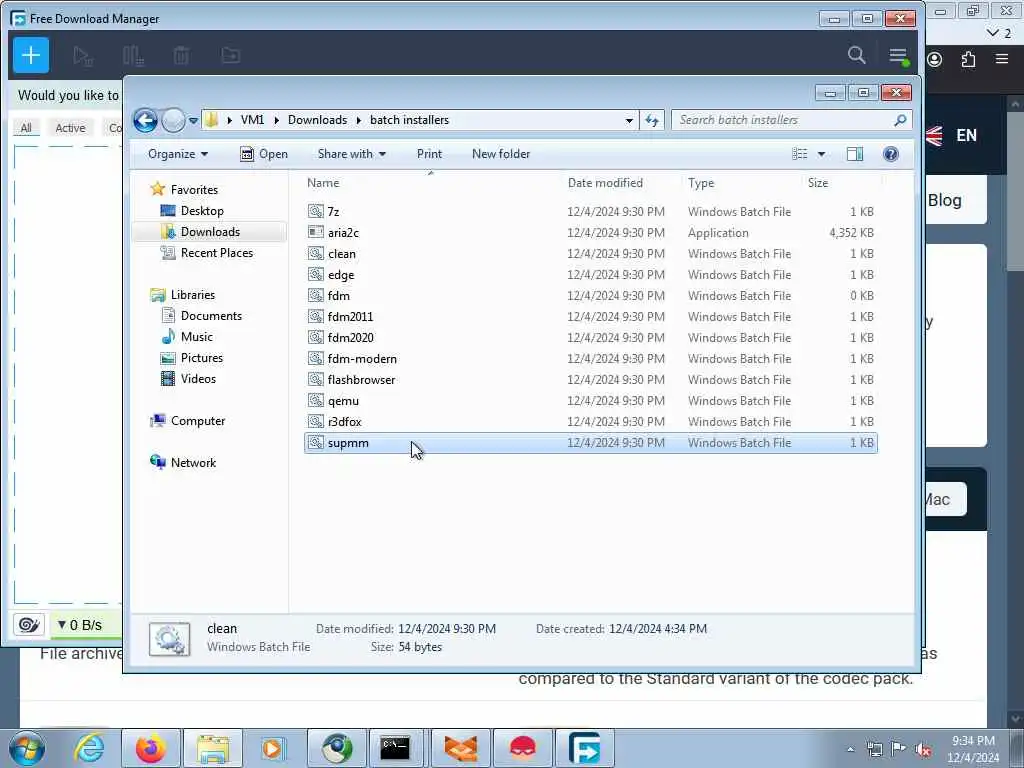Click the start download play icon

pos(83,56)
